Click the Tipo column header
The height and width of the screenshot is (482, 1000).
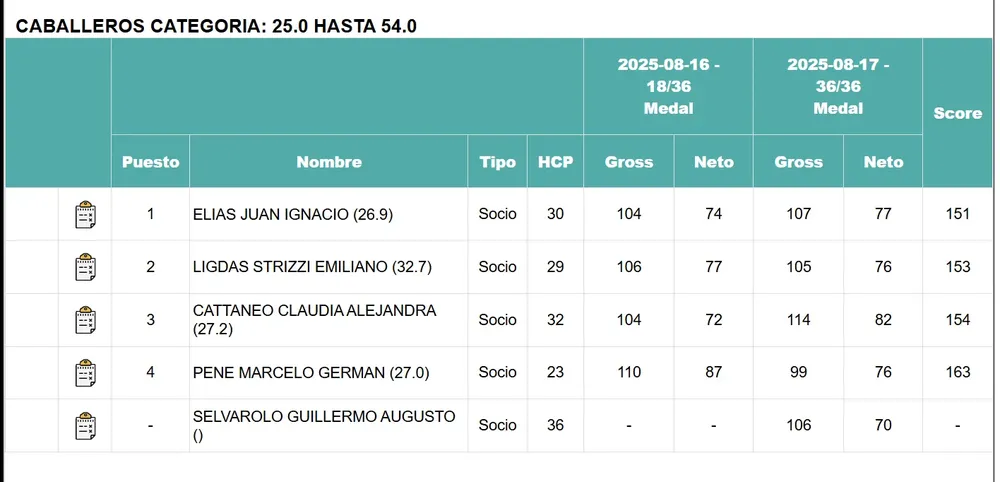point(498,162)
